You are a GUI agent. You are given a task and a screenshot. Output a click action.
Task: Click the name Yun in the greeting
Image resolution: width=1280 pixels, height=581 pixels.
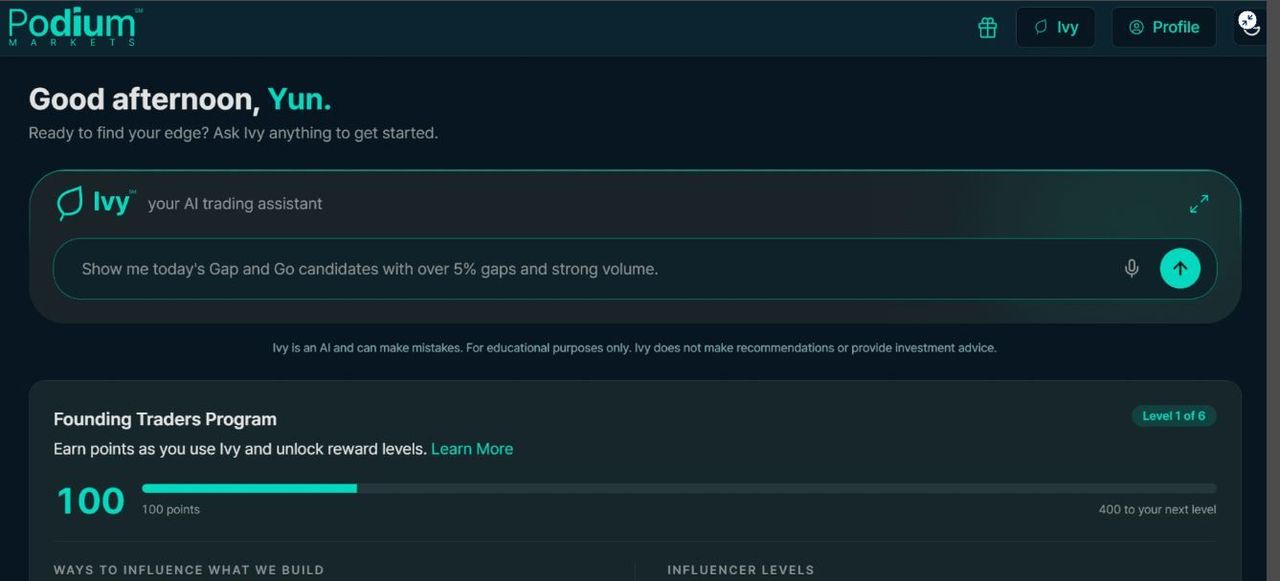point(299,99)
